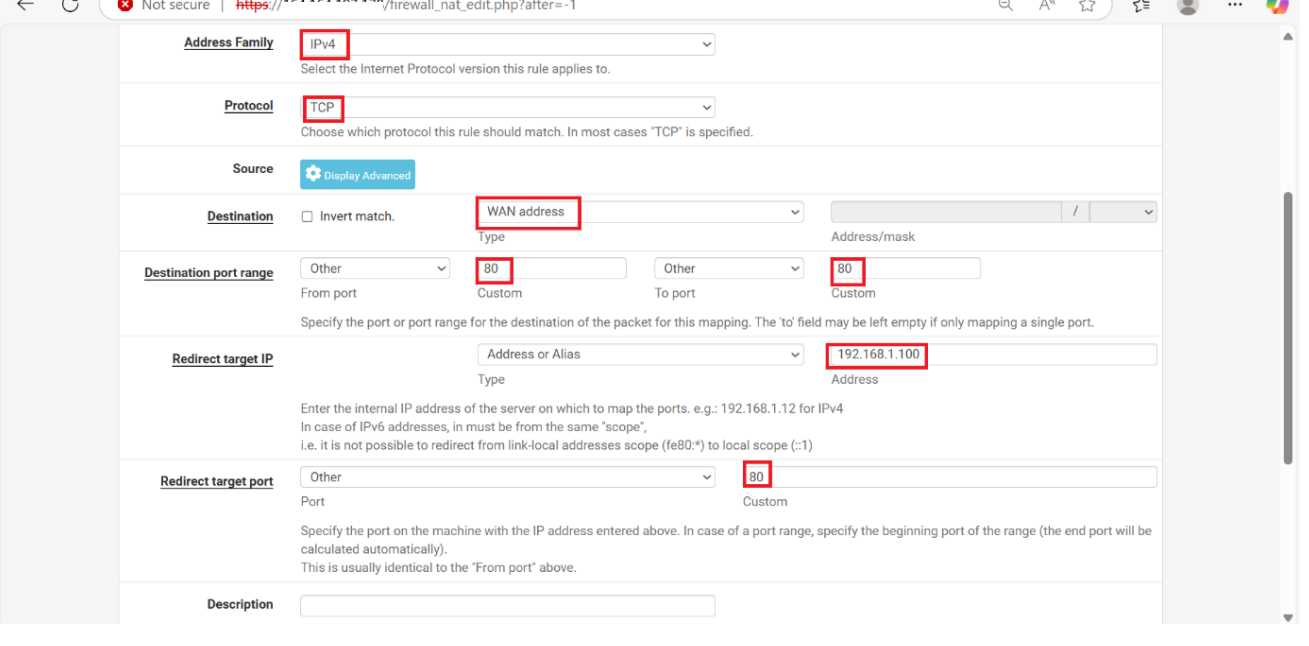1309x646 pixels.
Task: Open the browser profile icon
Action: pyautogui.click(x=1188, y=5)
